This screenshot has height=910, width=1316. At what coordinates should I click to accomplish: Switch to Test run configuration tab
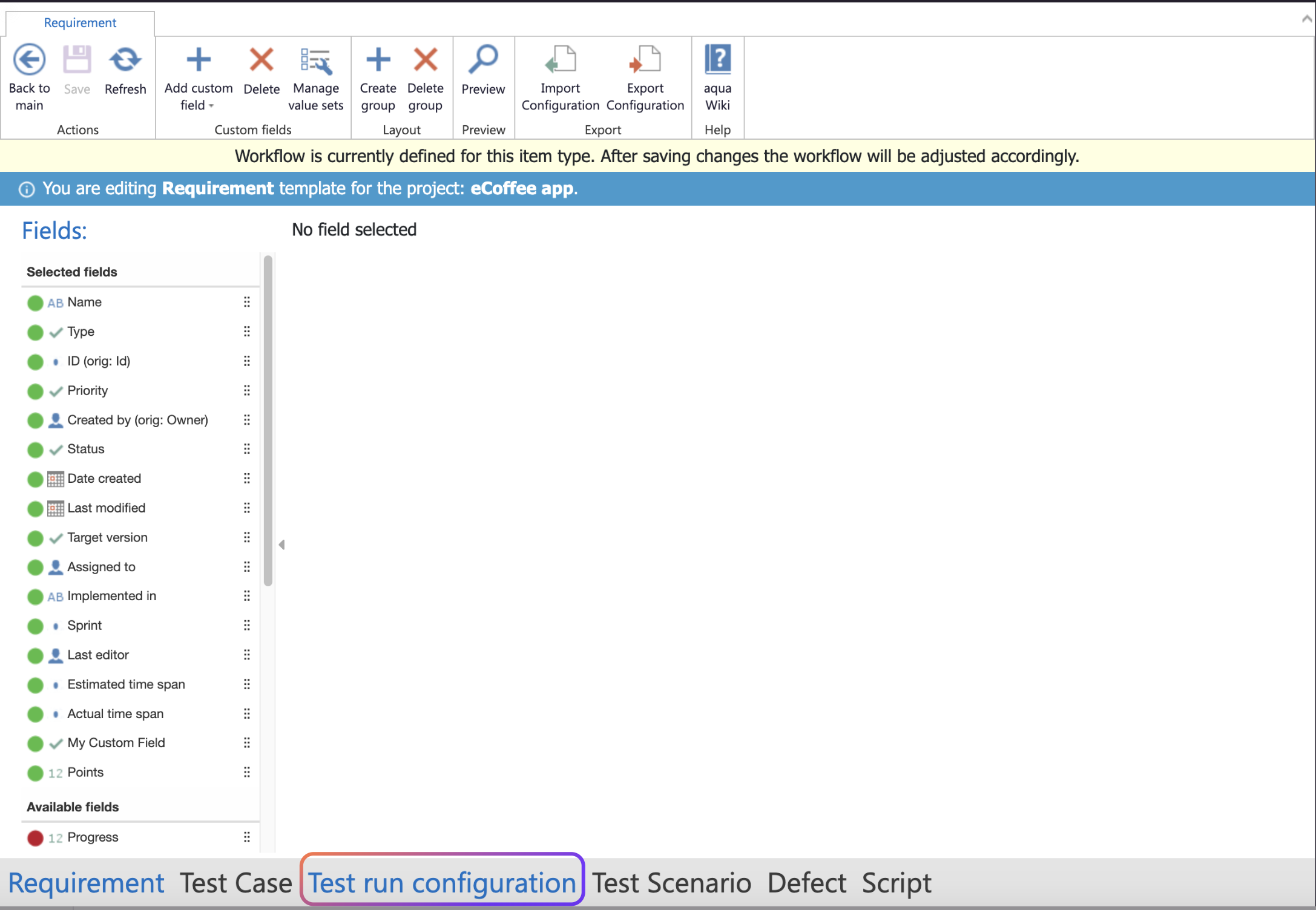pos(442,883)
